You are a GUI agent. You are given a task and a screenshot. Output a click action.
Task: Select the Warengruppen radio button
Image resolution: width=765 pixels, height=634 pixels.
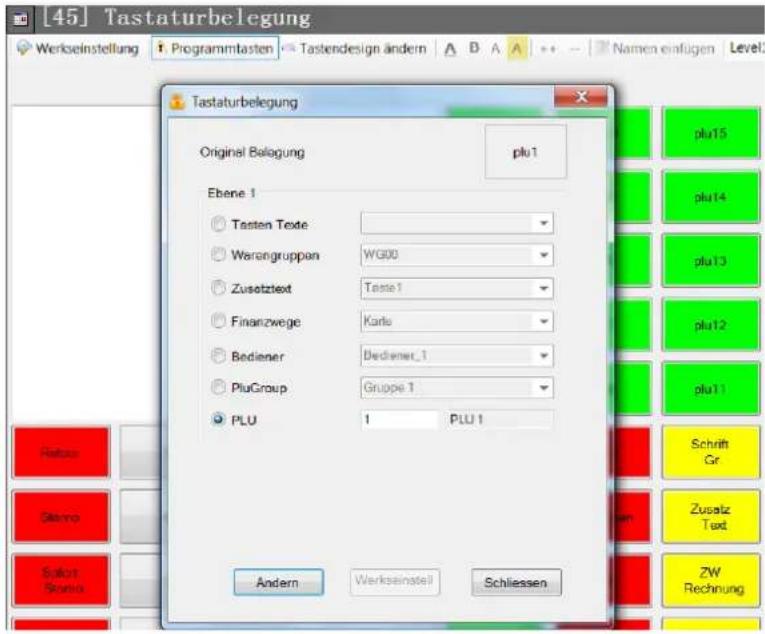tap(218, 254)
